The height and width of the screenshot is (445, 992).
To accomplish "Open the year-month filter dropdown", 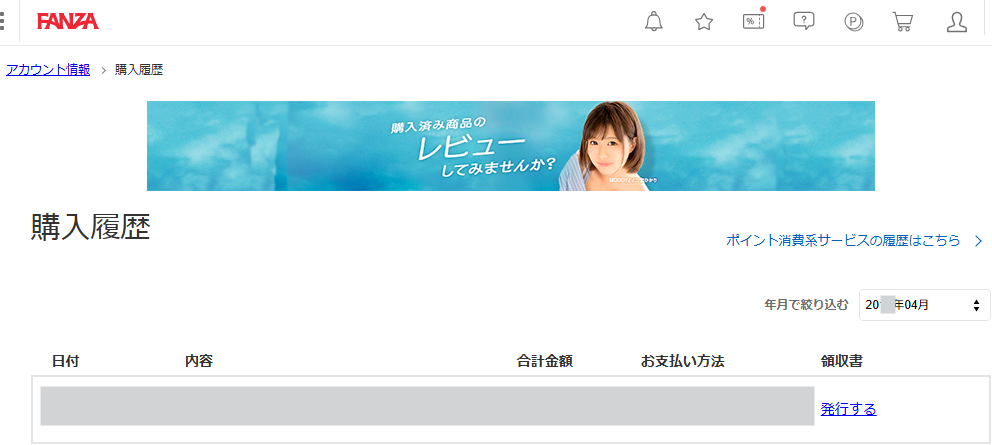I will tap(924, 305).
